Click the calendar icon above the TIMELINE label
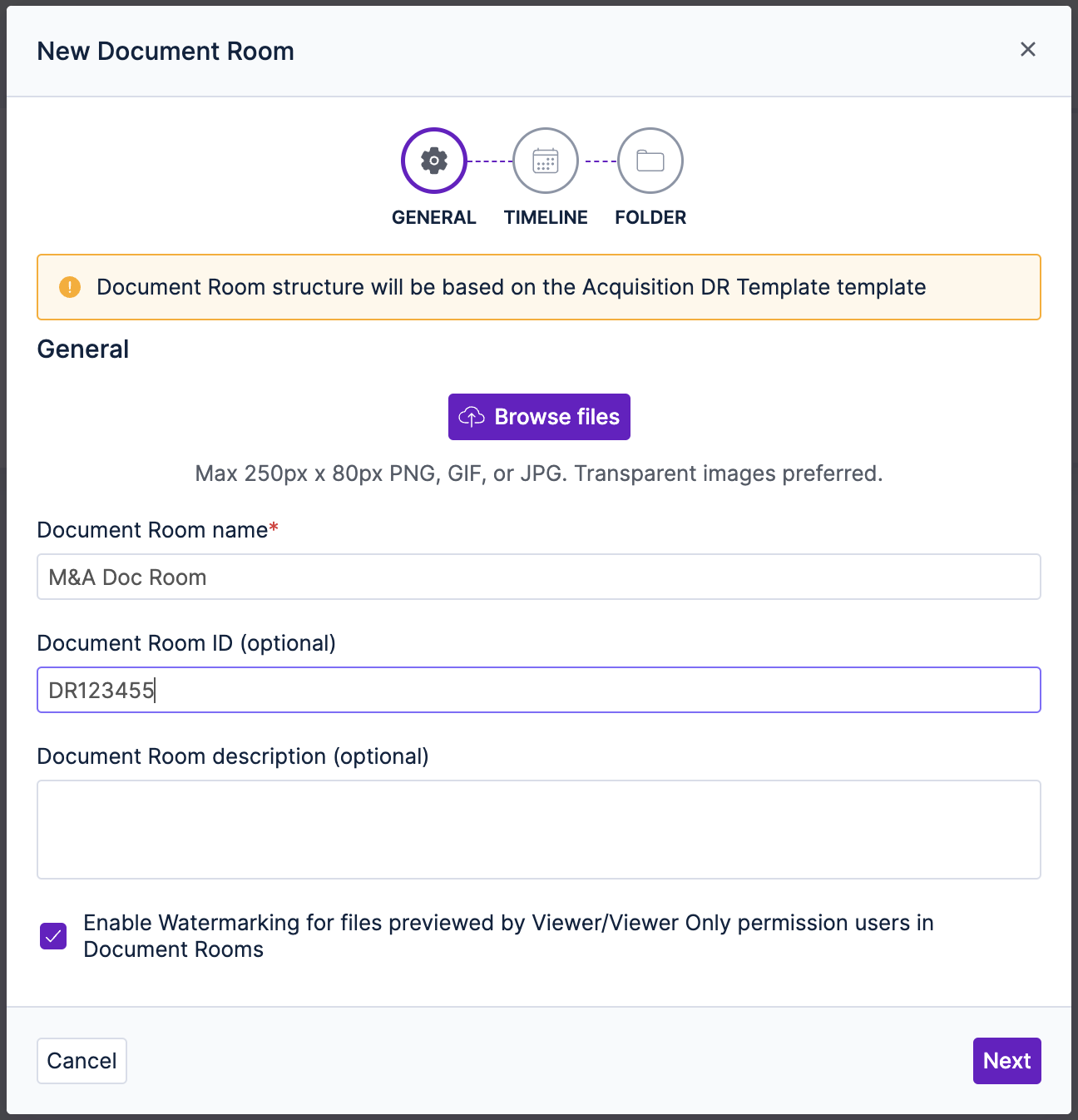This screenshot has width=1078, height=1120. coord(545,160)
